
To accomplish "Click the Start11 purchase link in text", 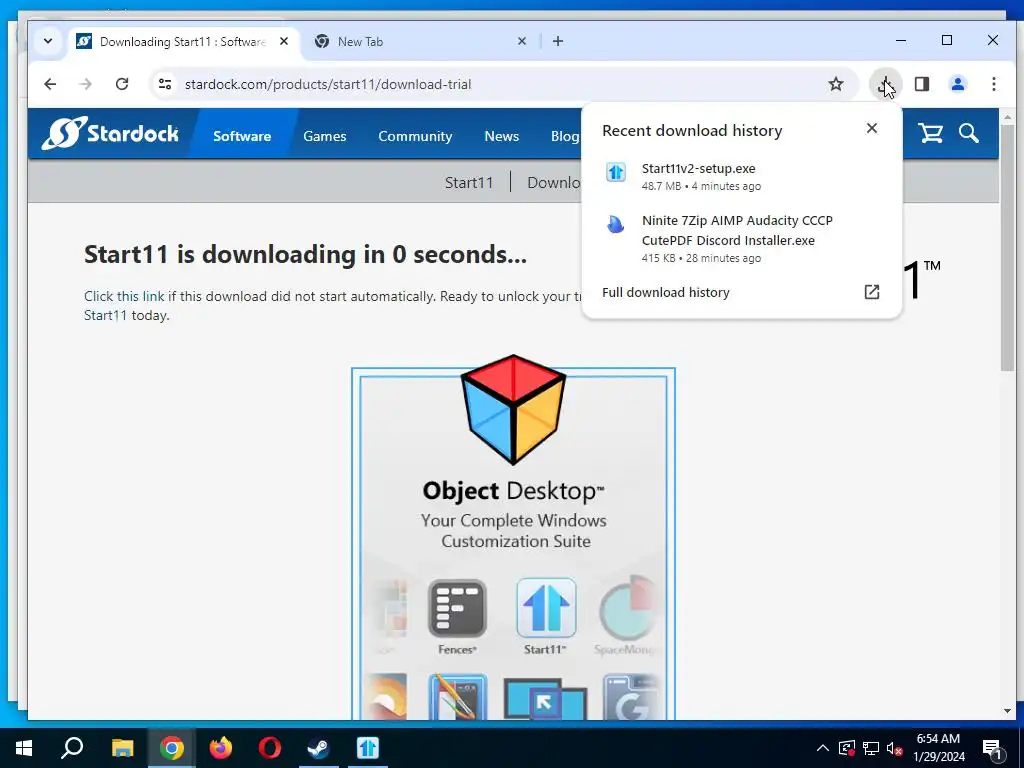I will pos(105,315).
